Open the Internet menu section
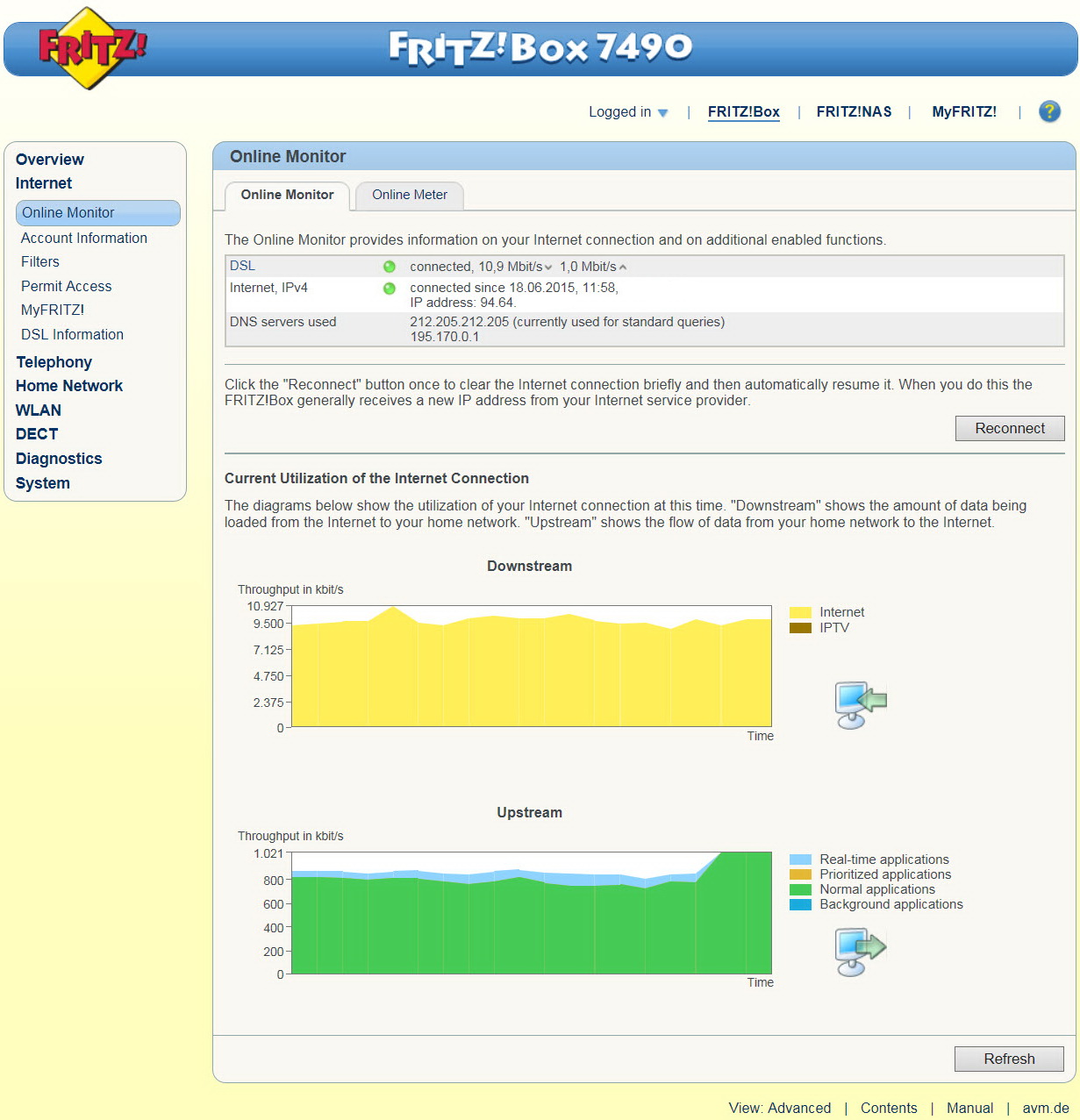1080x1120 pixels. (44, 183)
